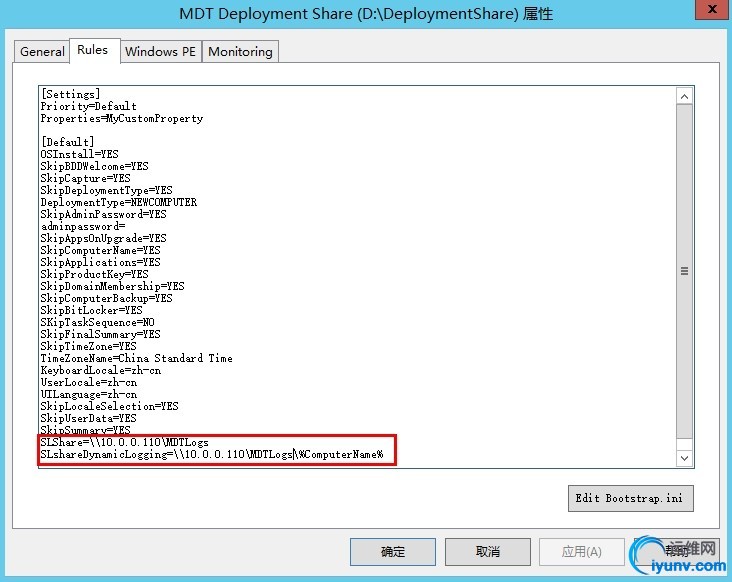732x582 pixels.
Task: Click the [Default] section header
Action: (x=68, y=141)
